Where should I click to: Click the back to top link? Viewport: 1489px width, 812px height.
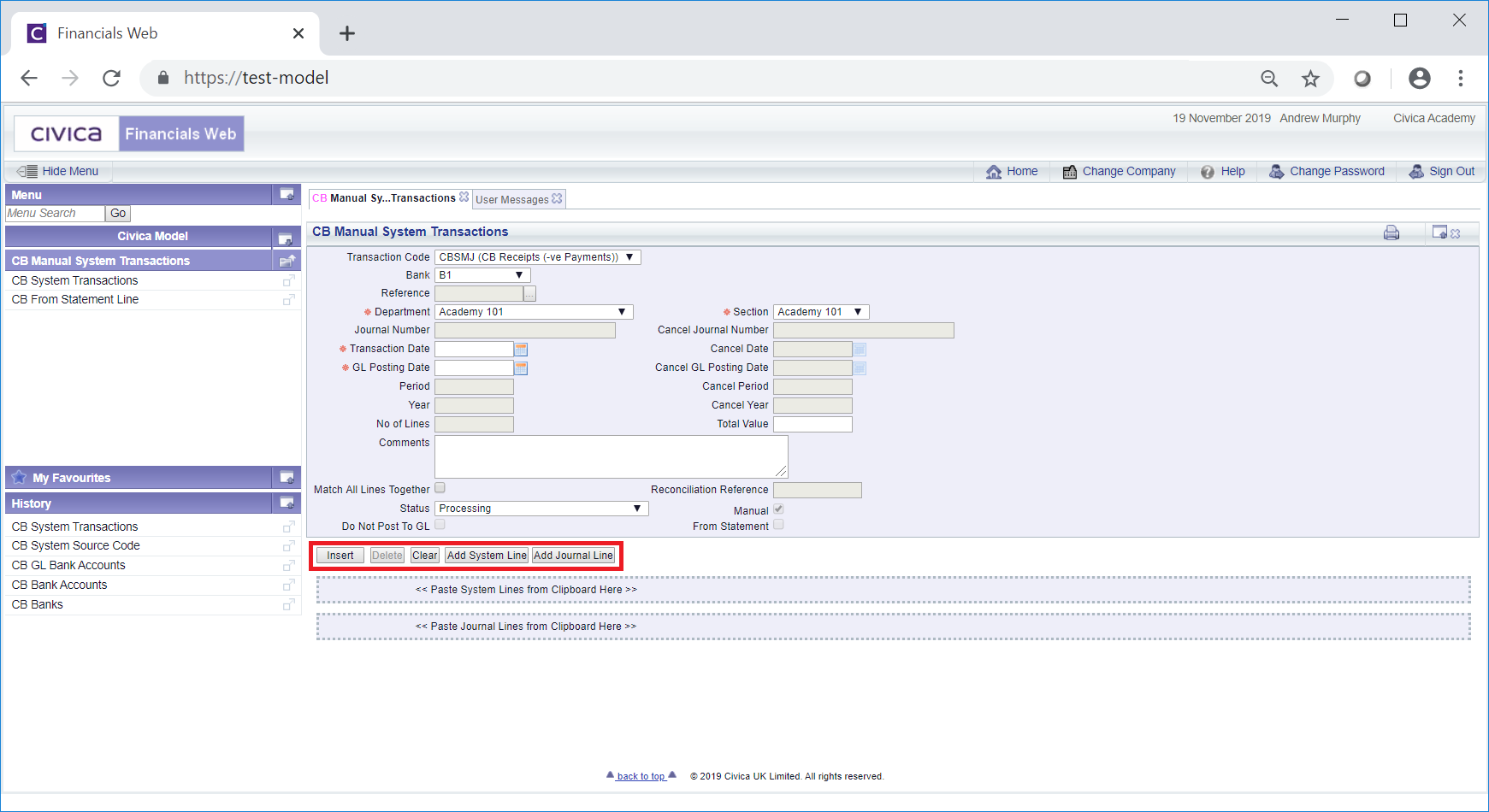[641, 776]
